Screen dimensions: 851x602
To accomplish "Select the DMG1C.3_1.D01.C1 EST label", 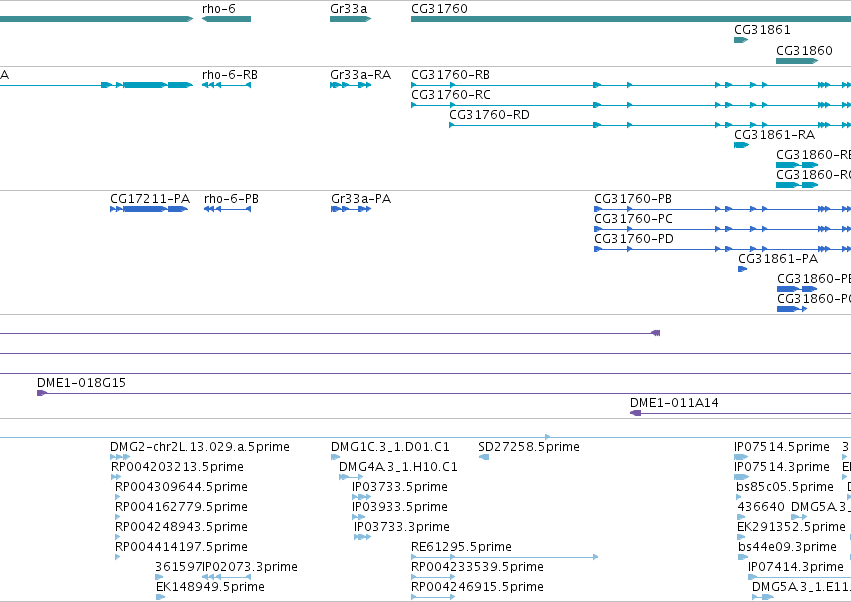I will coord(390,447).
